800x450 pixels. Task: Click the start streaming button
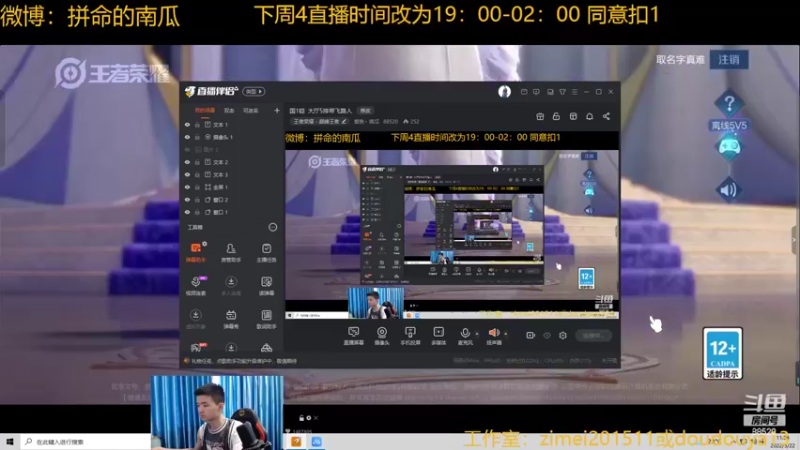pos(593,335)
